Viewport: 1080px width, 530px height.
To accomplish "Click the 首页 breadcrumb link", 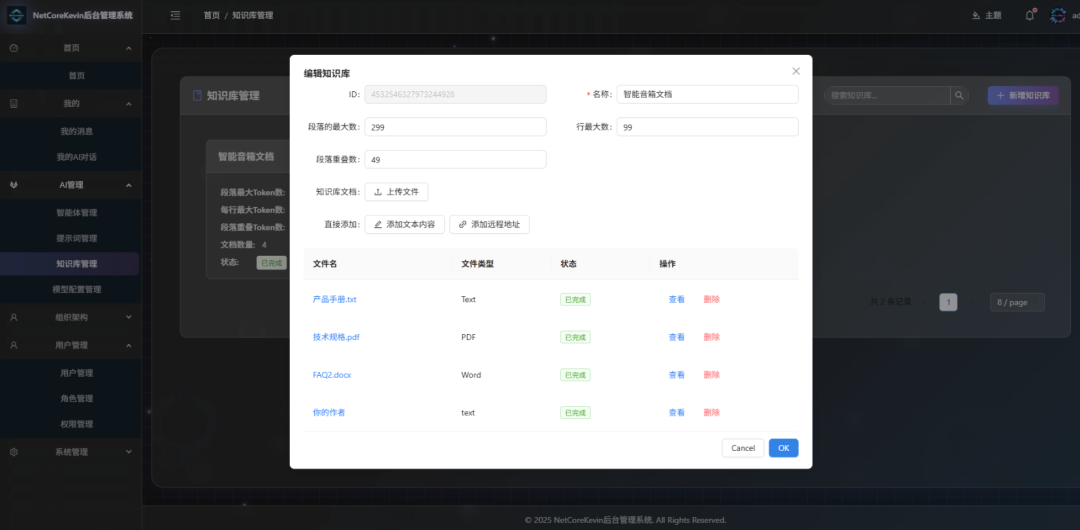I will [x=211, y=15].
